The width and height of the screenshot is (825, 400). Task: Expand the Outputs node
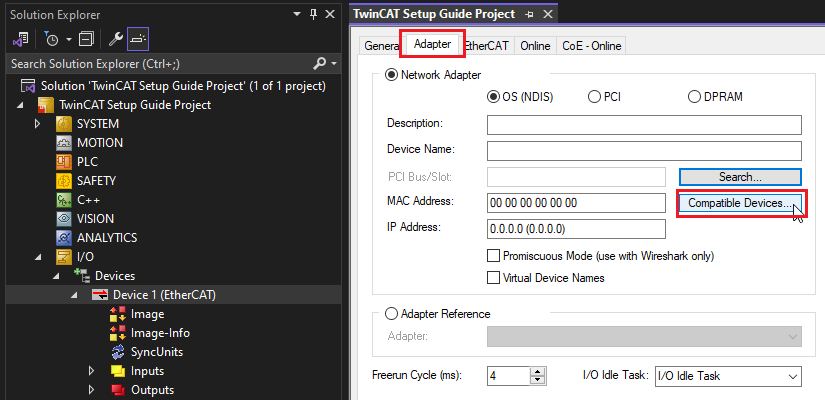coord(92,390)
